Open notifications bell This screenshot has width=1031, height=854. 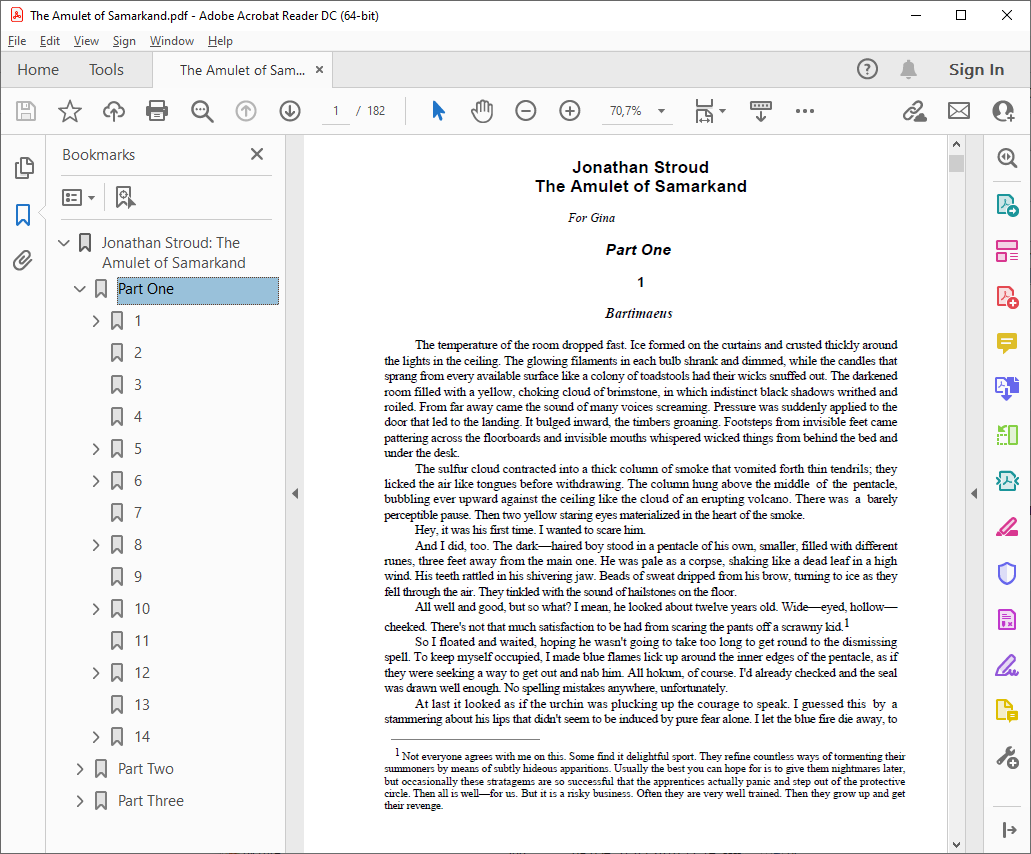(908, 69)
